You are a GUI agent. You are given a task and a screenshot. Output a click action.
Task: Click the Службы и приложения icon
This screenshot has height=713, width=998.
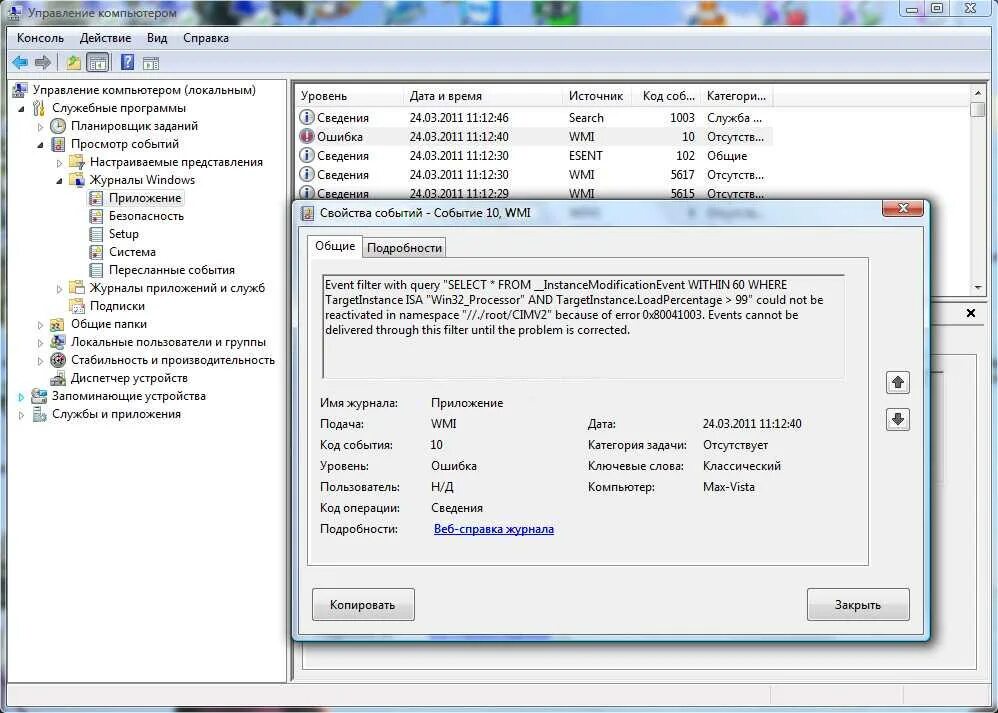pos(39,414)
